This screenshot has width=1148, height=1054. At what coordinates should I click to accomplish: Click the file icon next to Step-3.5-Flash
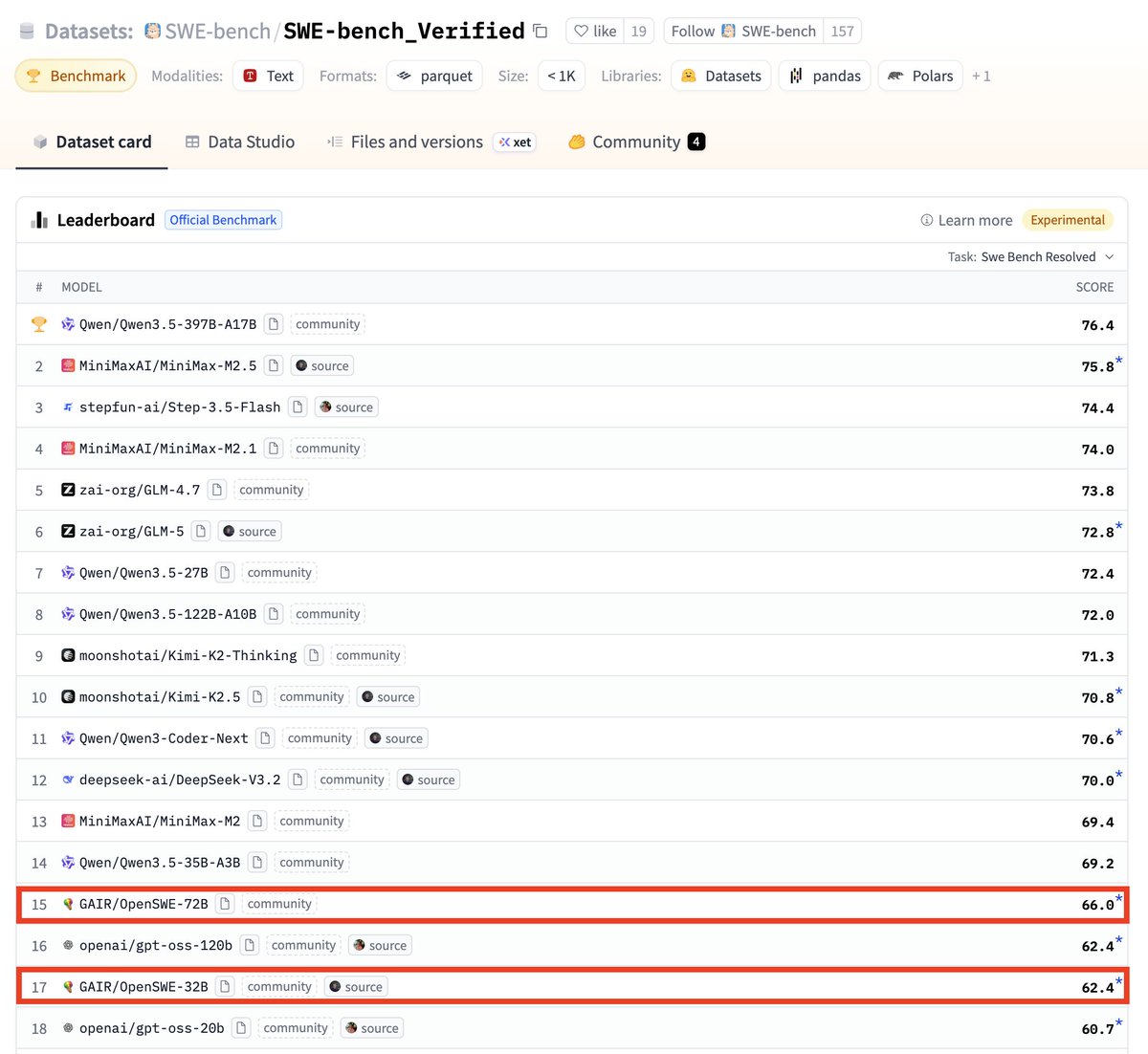coord(298,407)
